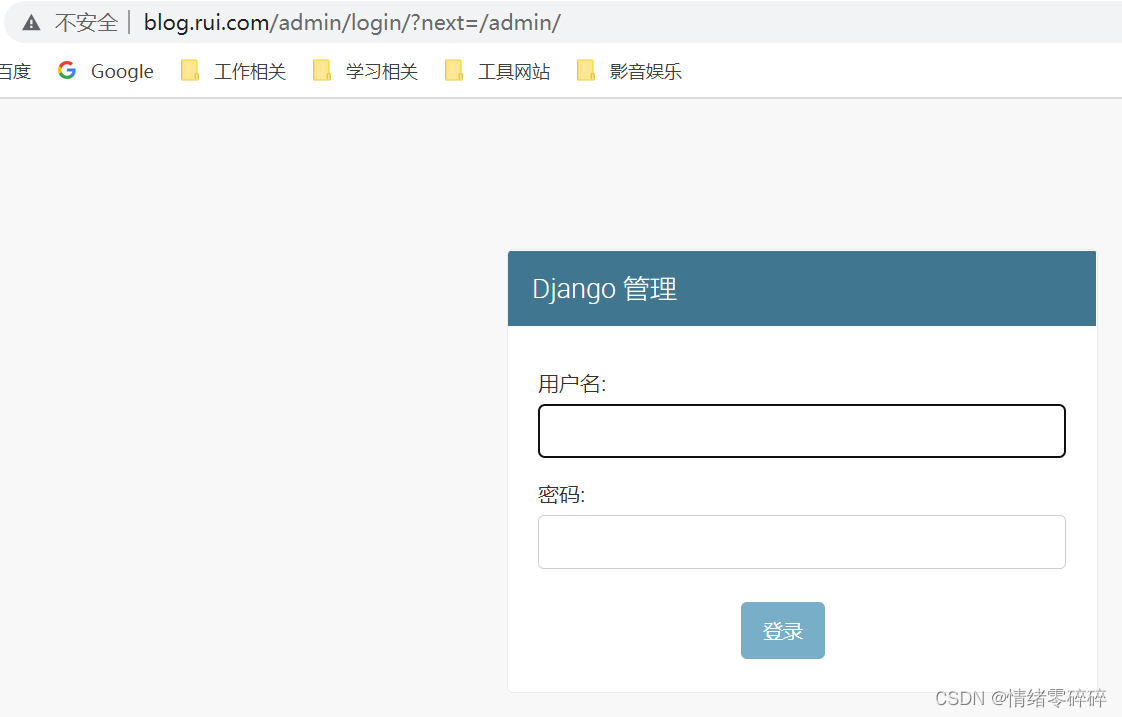
Task: Click the Google logo bookmark icon
Action: (67, 70)
